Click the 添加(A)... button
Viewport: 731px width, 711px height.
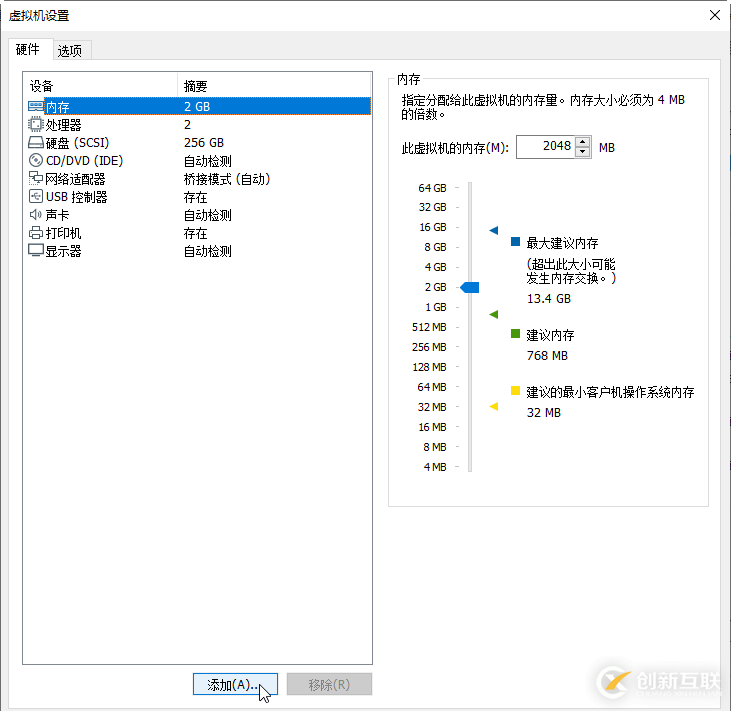point(233,684)
